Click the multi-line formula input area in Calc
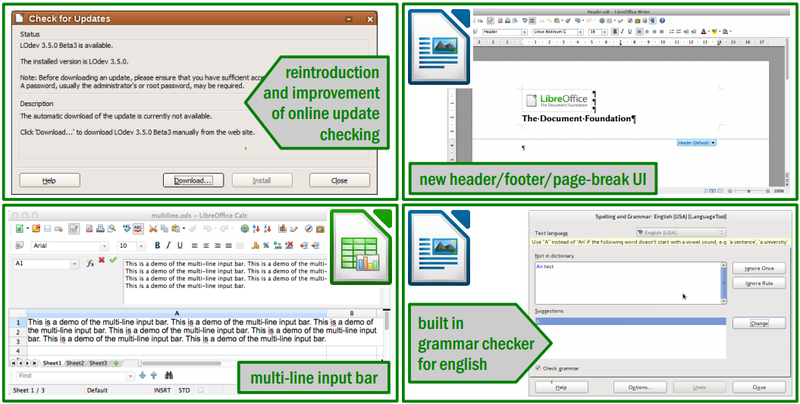 (225, 282)
